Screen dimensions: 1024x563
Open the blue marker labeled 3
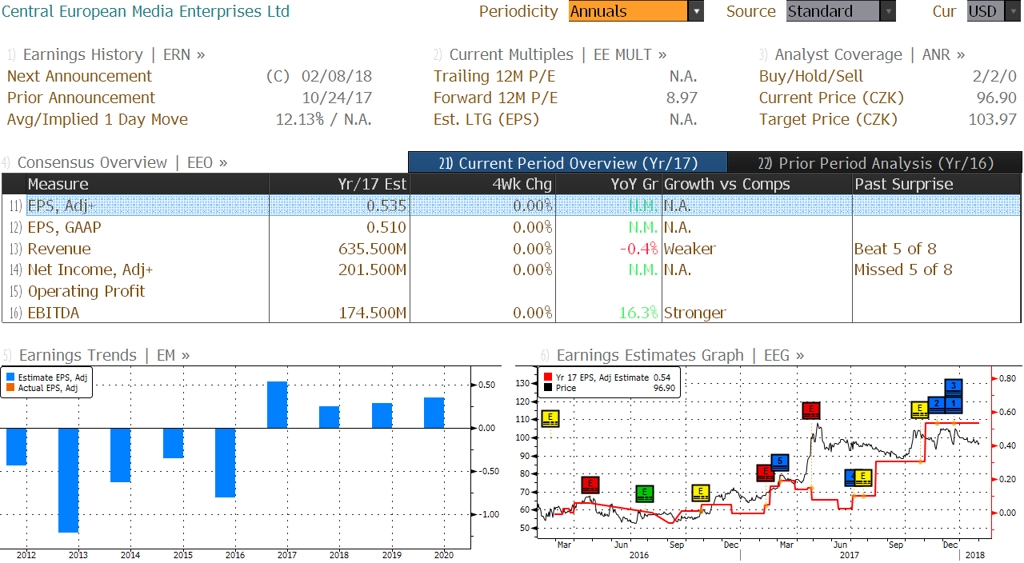(x=953, y=387)
